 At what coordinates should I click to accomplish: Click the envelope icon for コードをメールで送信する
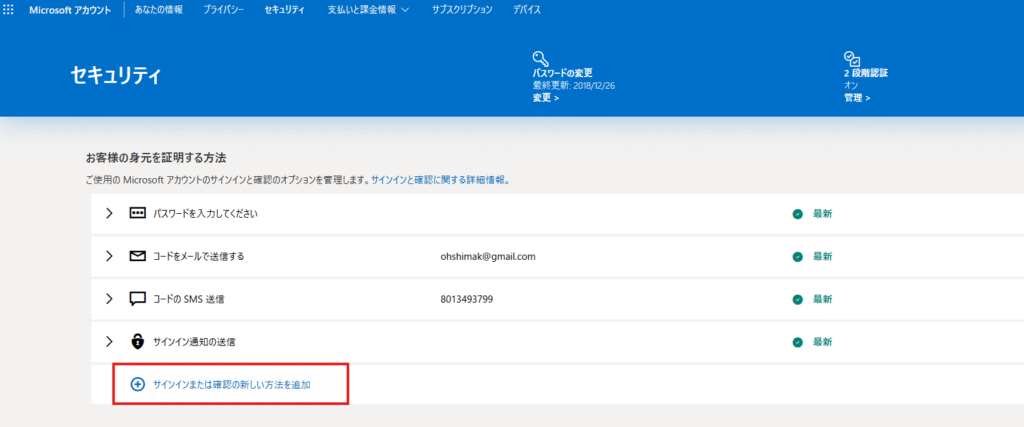pos(137,257)
